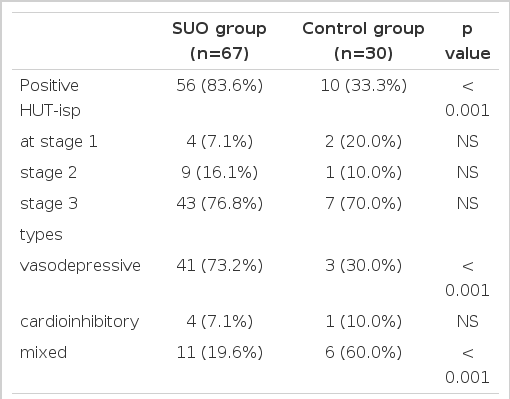
Task: Click the at stage 1 row label
Action: pyautogui.click(x=59, y=141)
